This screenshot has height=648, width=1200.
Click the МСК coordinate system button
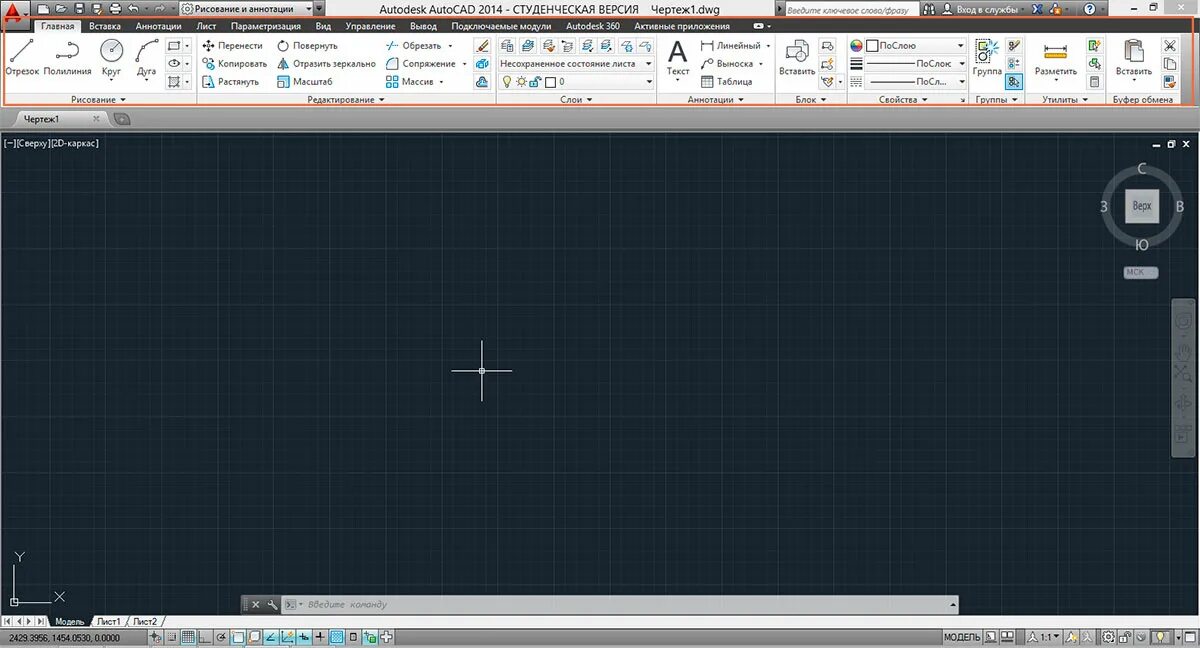tap(1140, 272)
